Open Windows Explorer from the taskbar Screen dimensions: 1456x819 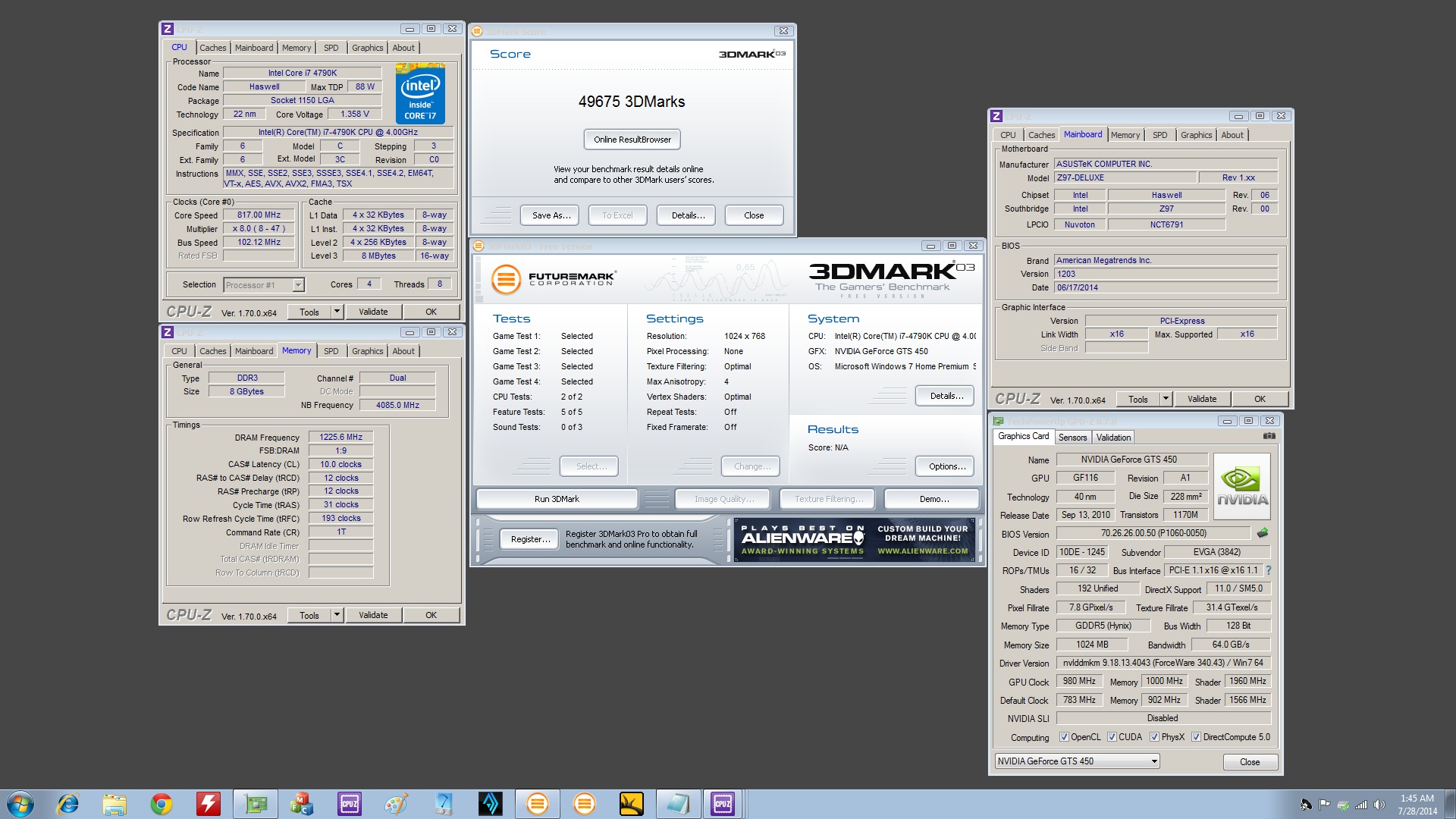click(x=115, y=803)
